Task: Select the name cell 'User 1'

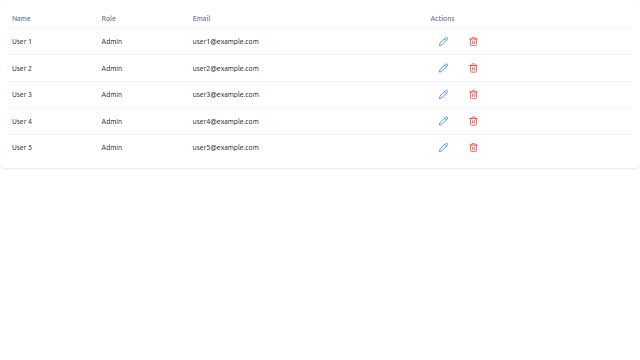Action: [22, 41]
